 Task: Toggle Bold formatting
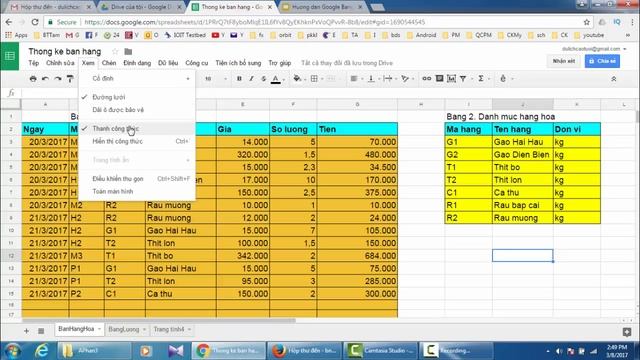tap(239, 79)
